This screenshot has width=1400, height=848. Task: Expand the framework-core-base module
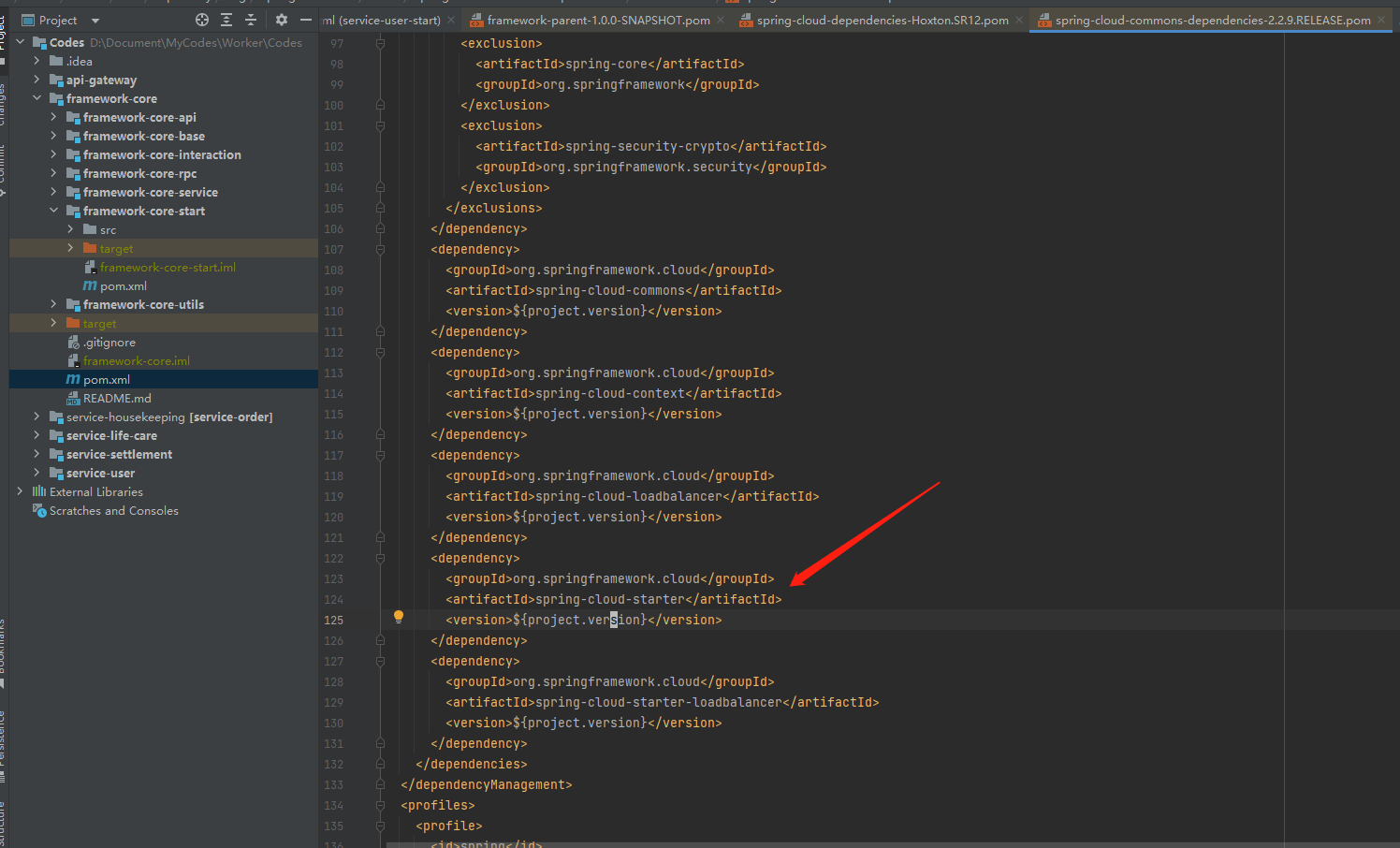[53, 136]
